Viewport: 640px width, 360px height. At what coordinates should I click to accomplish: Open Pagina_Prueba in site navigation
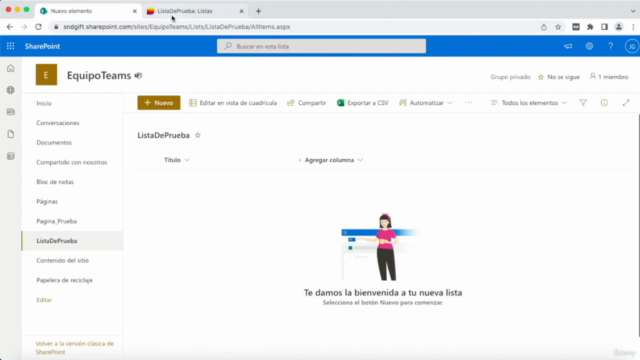[x=57, y=221]
